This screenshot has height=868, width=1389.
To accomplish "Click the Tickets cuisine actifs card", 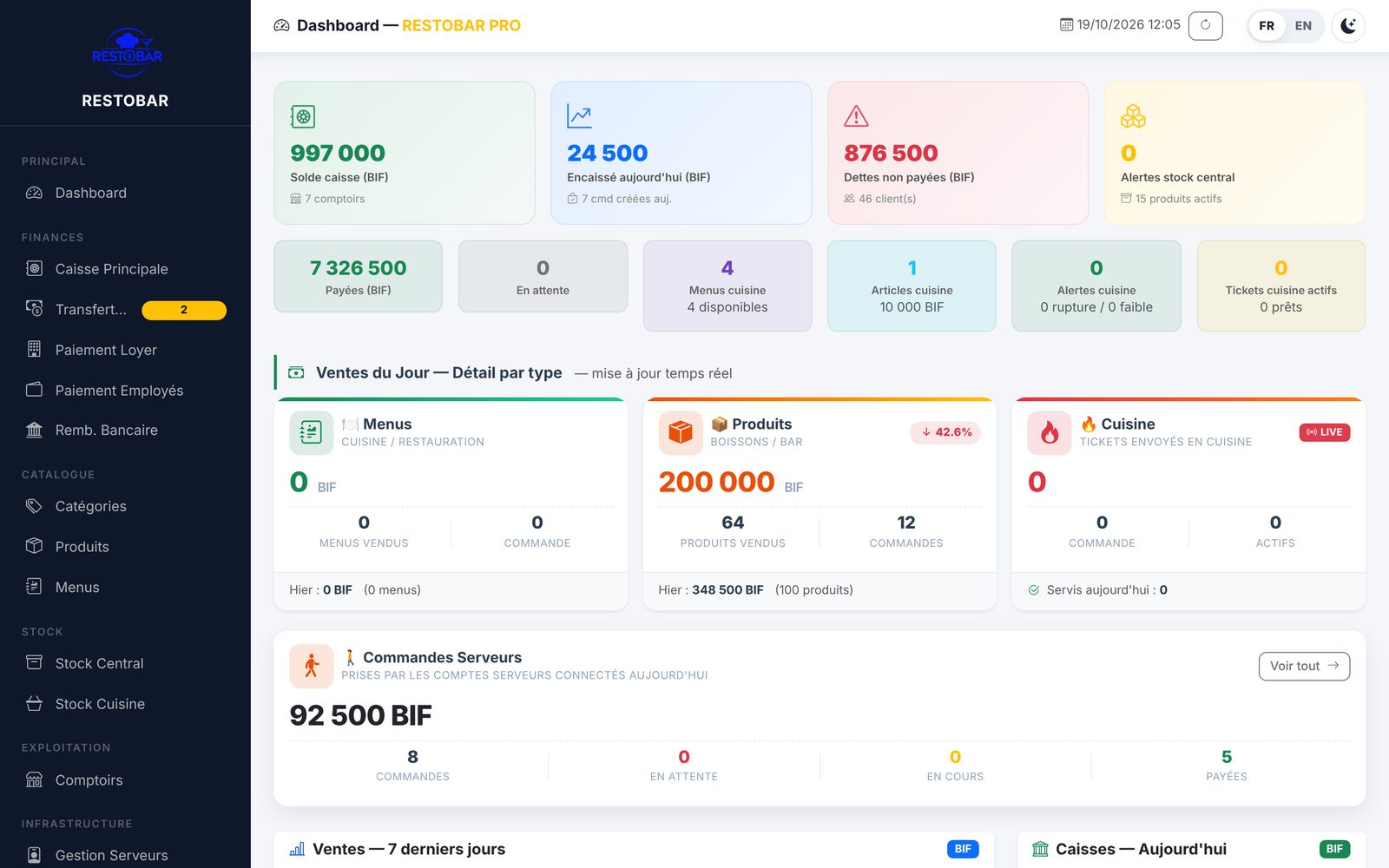I will [x=1281, y=286].
